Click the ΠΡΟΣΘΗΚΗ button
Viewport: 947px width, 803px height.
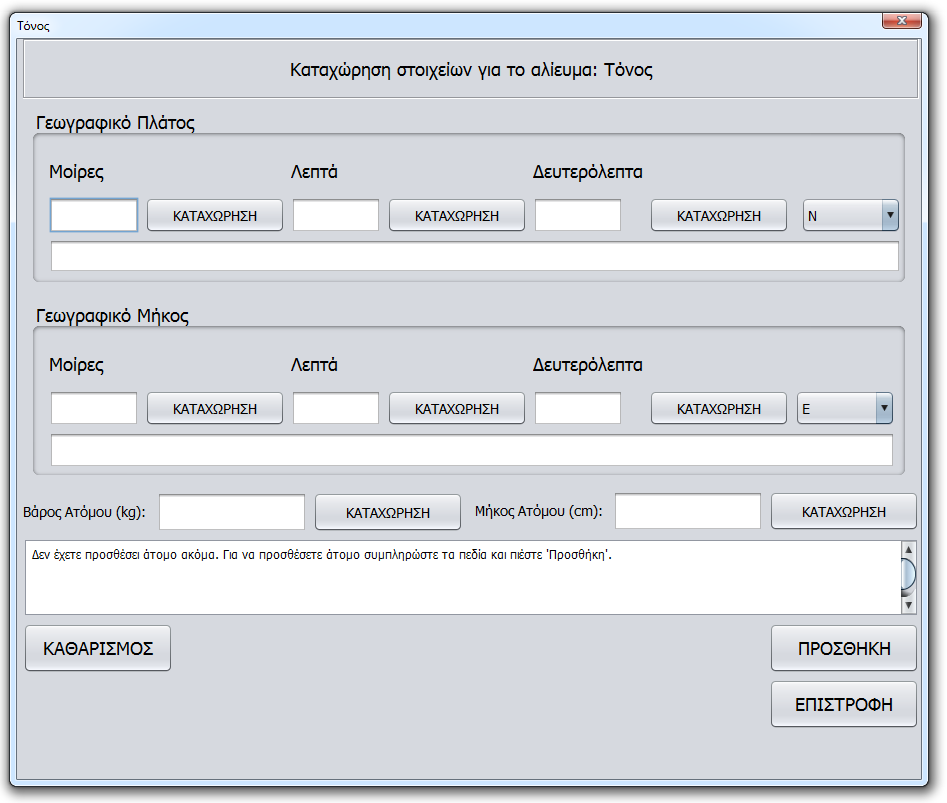(x=844, y=648)
